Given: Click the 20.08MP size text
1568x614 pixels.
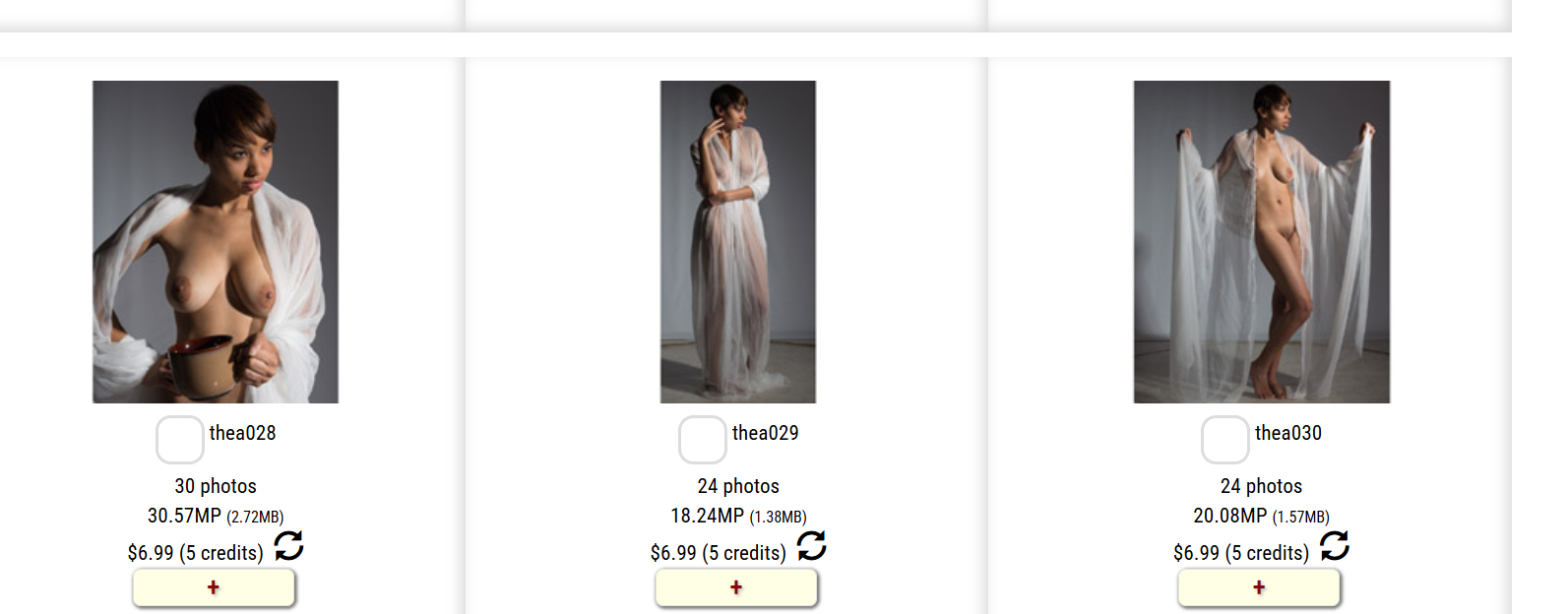Looking at the screenshot, I should (x=1230, y=516).
